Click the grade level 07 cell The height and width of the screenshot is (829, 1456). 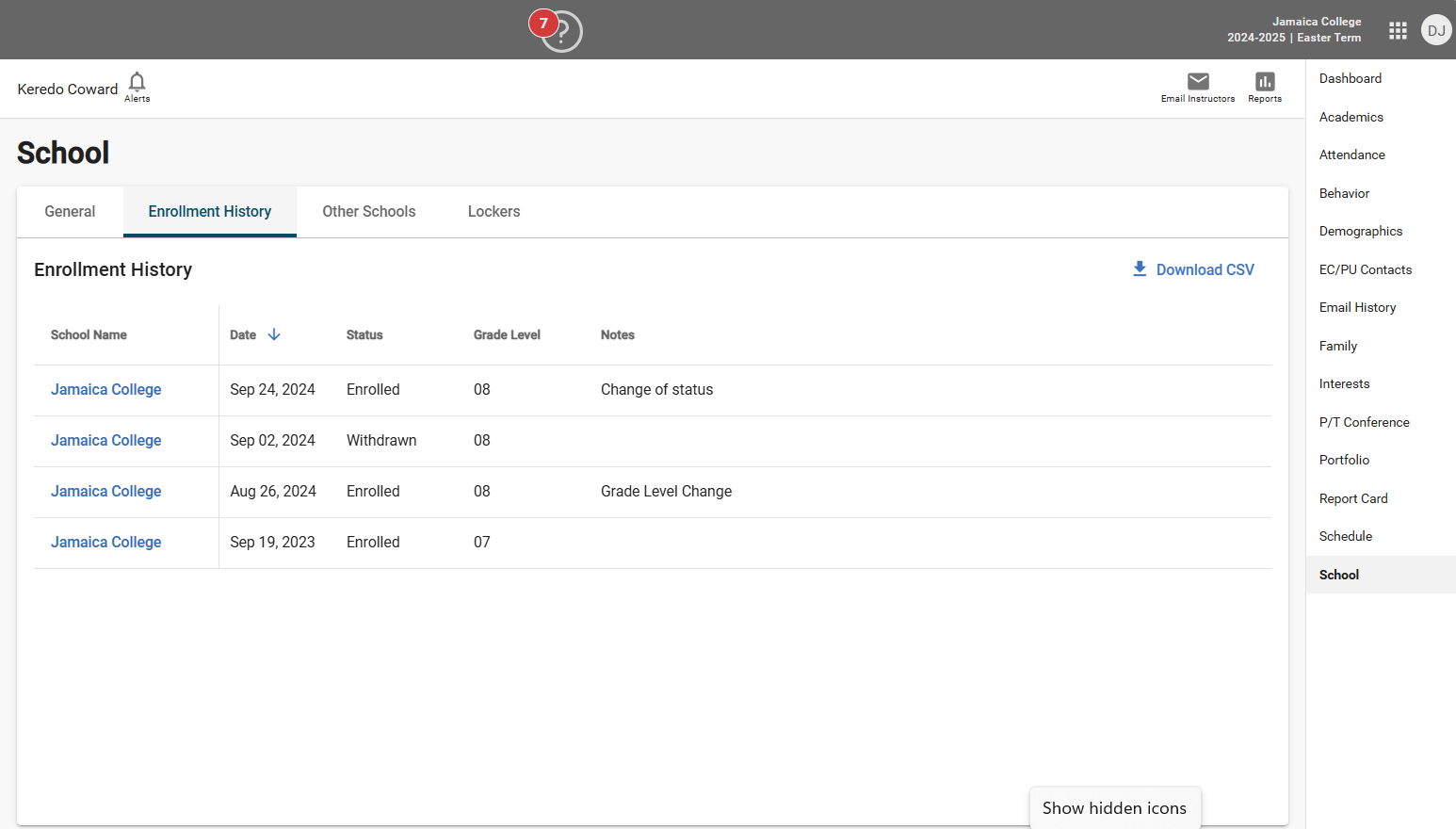[x=482, y=543]
